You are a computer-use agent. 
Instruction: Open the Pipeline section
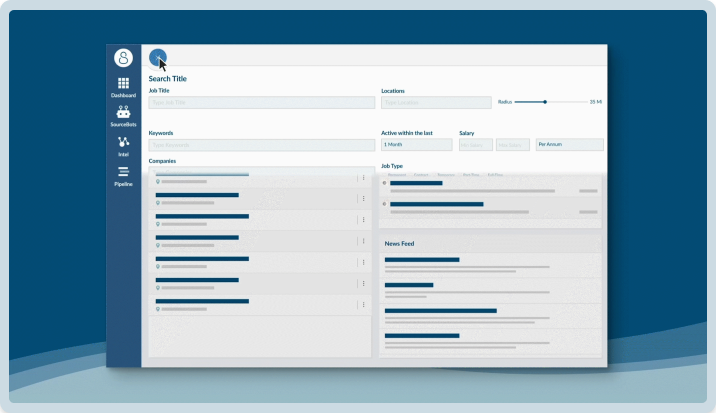123,176
